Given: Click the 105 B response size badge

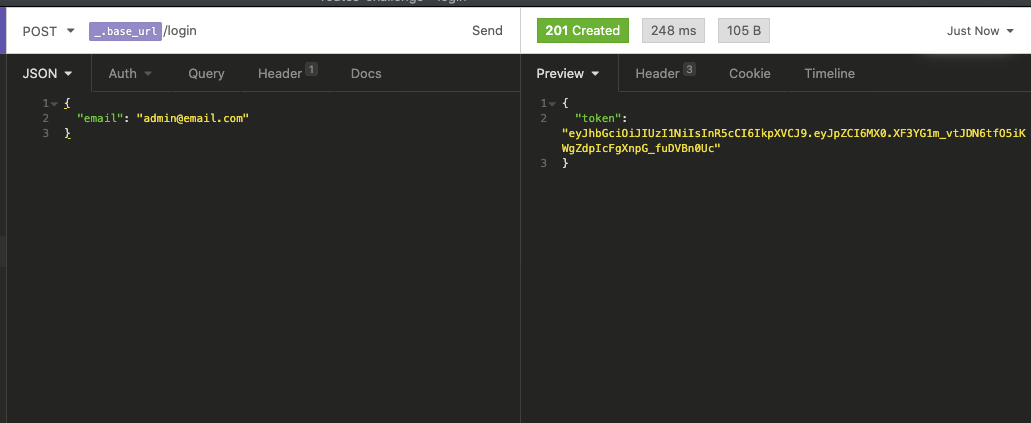Looking at the screenshot, I should pyautogui.click(x=744, y=30).
